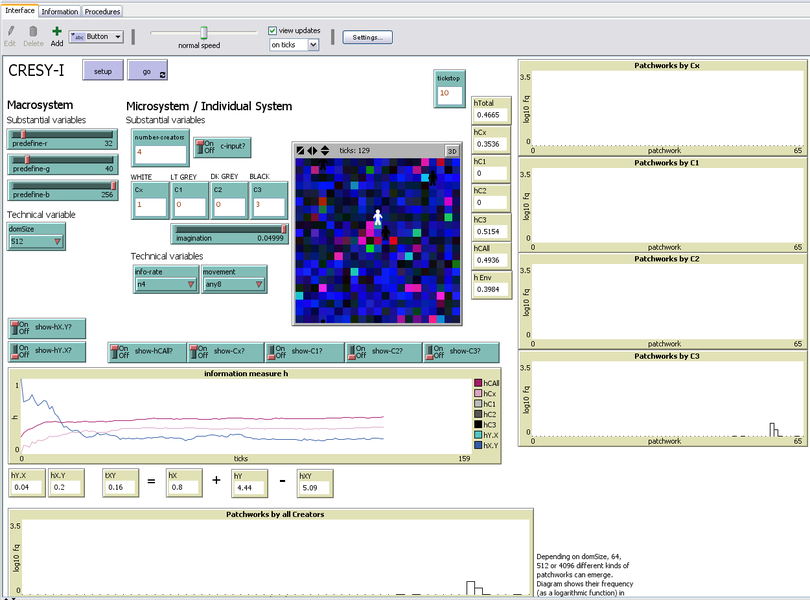This screenshot has height=600, width=810.
Task: Click the hY.X legend color swatch
Action: tap(478, 435)
